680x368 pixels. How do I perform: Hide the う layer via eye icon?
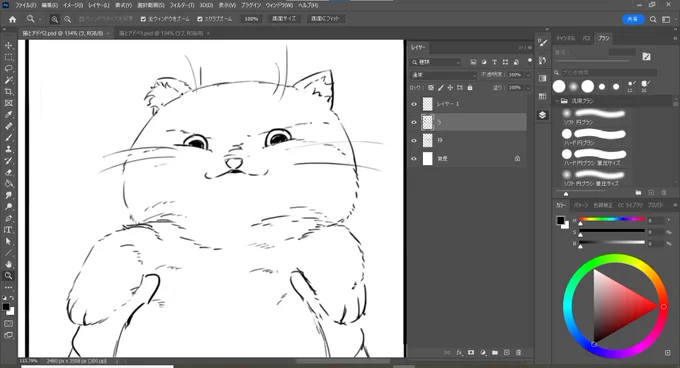(414, 122)
